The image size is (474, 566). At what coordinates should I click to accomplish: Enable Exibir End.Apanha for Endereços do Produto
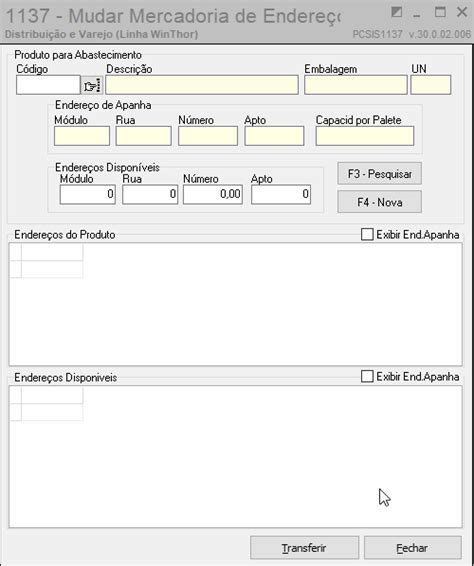[367, 234]
